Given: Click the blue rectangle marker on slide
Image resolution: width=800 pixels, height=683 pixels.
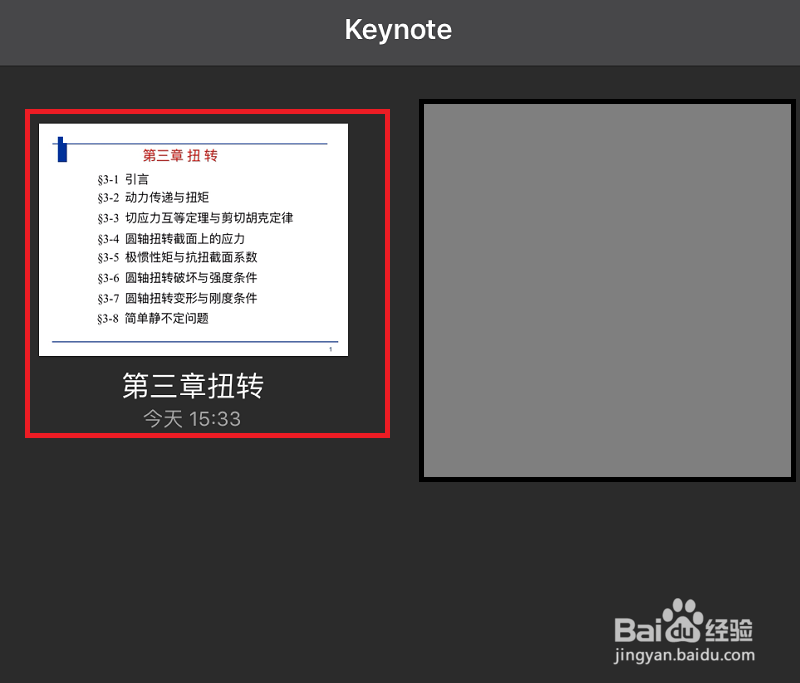Looking at the screenshot, I should pyautogui.click(x=62, y=150).
